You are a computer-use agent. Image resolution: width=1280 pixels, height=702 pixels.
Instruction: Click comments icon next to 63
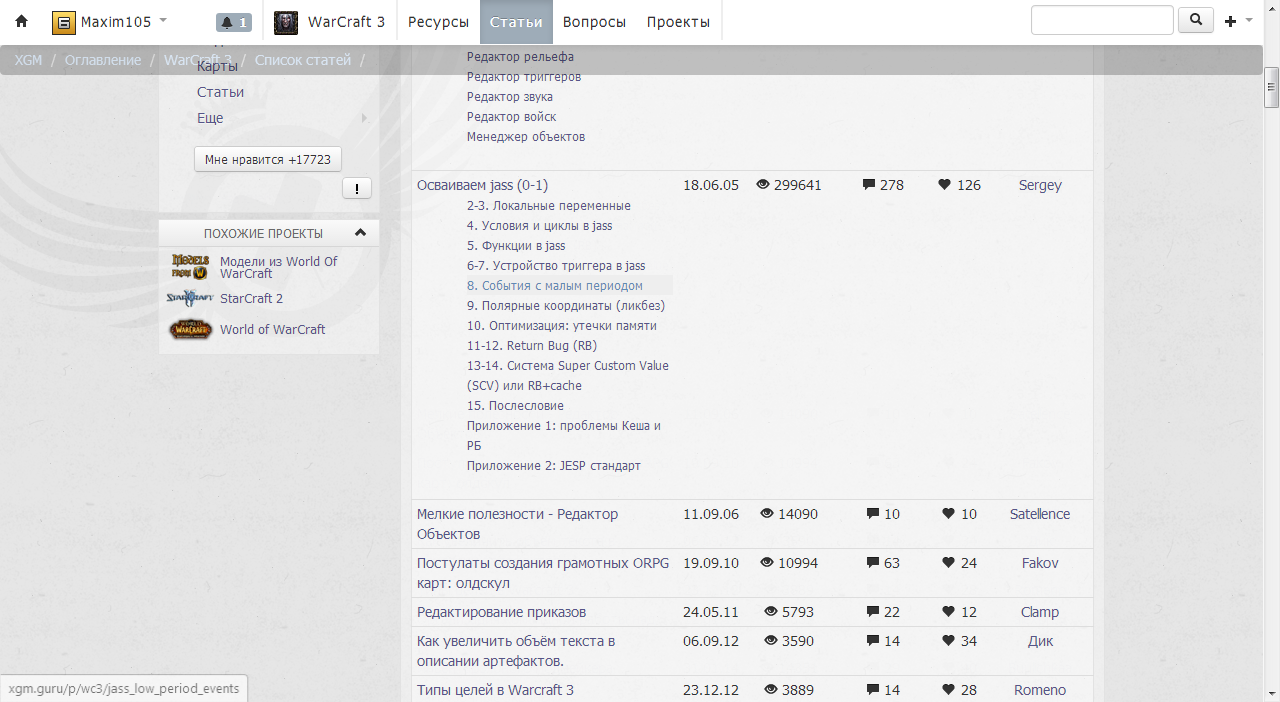click(x=873, y=563)
